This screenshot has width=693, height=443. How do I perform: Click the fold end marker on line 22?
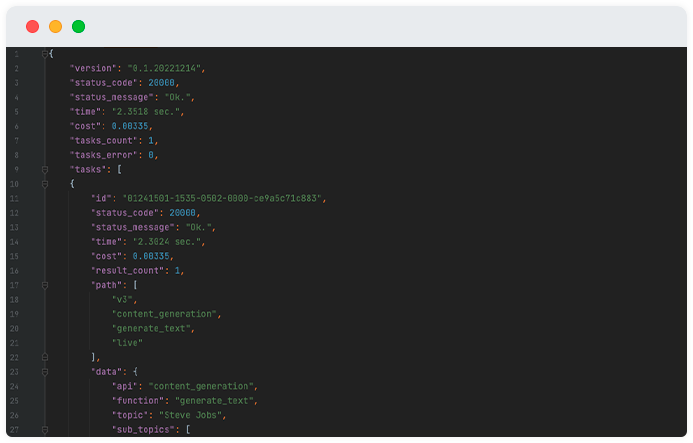click(45, 357)
